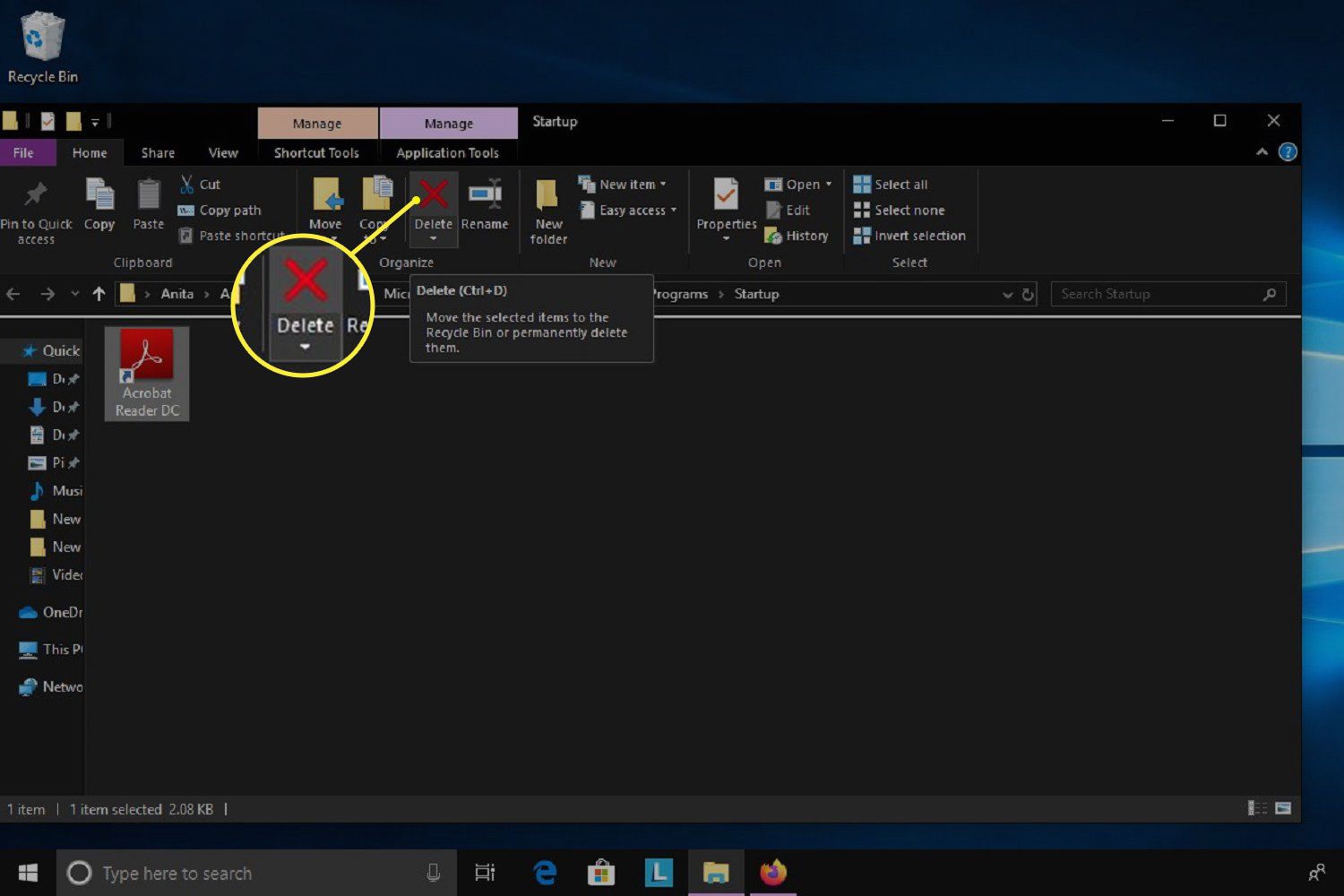Create a New folder from ribbon
Screen dimensions: 1344x896
click(548, 211)
